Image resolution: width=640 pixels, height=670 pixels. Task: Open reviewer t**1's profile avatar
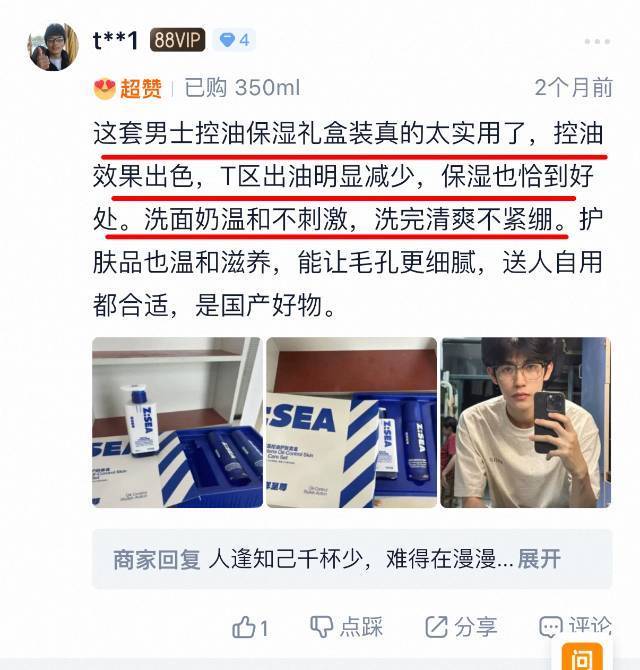pyautogui.click(x=53, y=46)
